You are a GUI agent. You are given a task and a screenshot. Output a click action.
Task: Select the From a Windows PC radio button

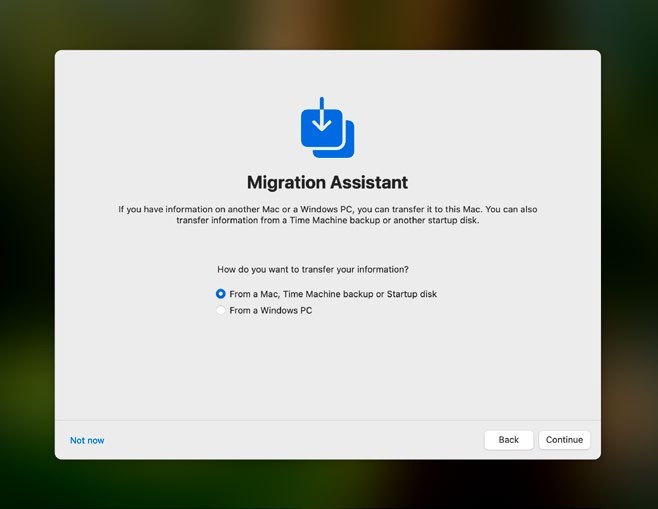point(221,311)
